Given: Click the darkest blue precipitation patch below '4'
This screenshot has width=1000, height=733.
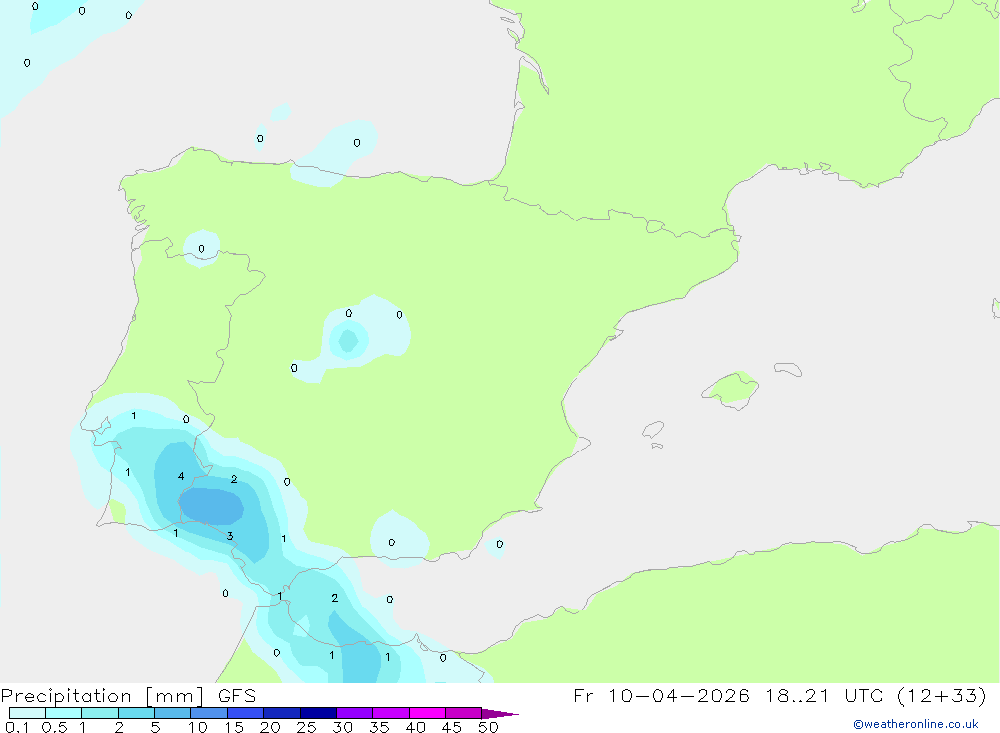Looking at the screenshot, I should (211, 507).
